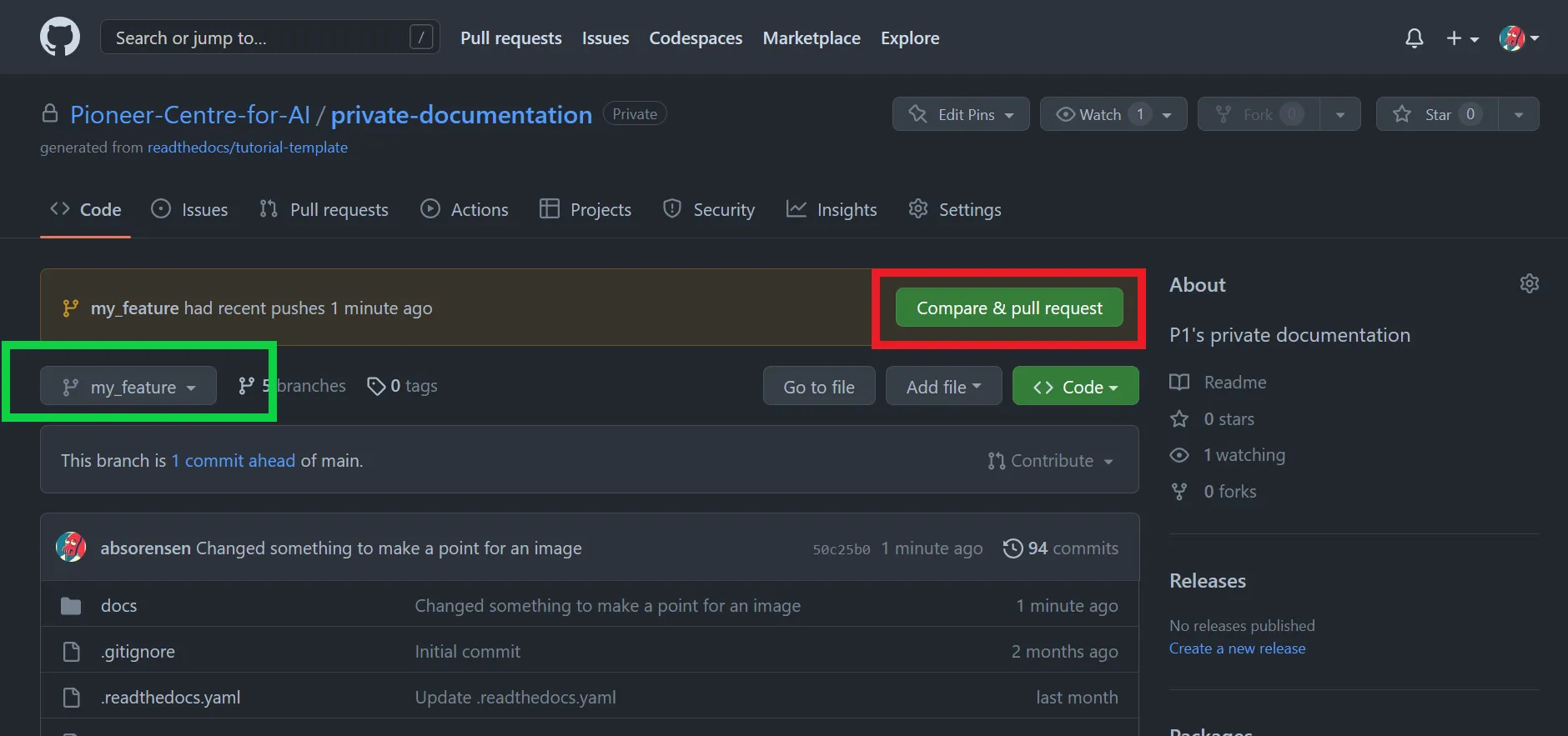The width and height of the screenshot is (1568, 736).
Task: Click the 1 minute ago timestamp in commit header
Action: (x=932, y=548)
